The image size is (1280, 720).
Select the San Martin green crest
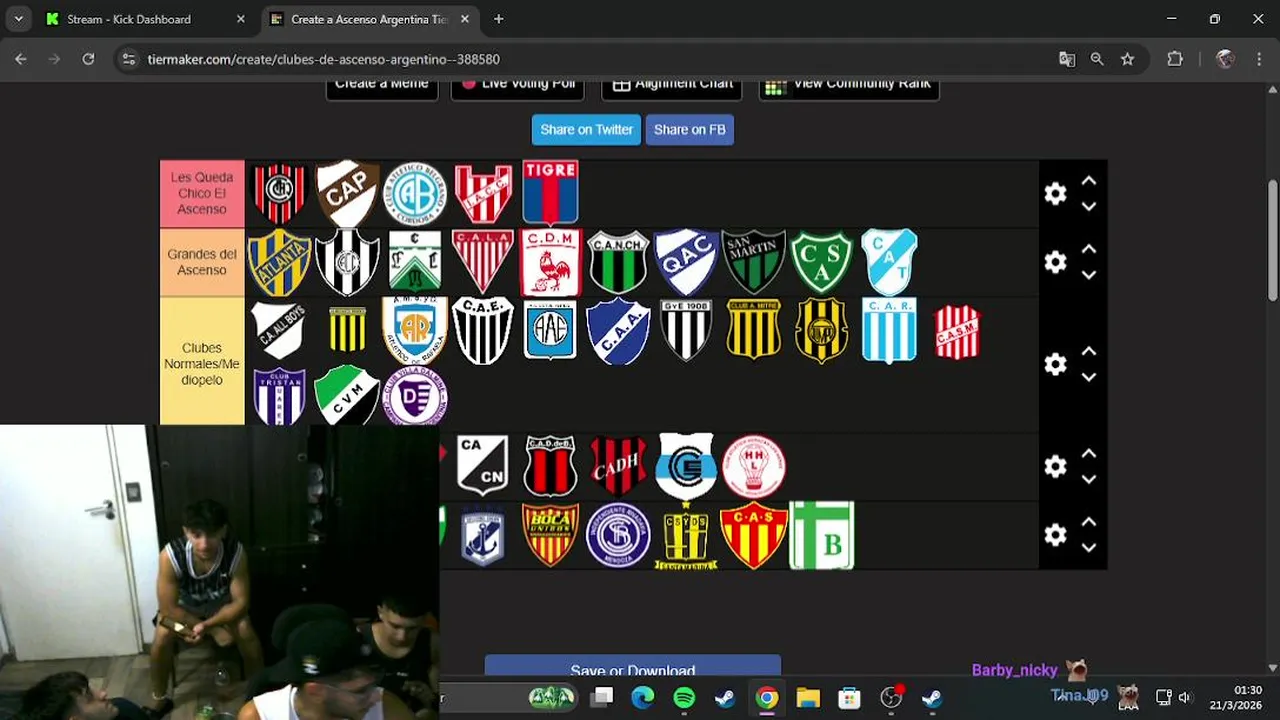click(753, 263)
